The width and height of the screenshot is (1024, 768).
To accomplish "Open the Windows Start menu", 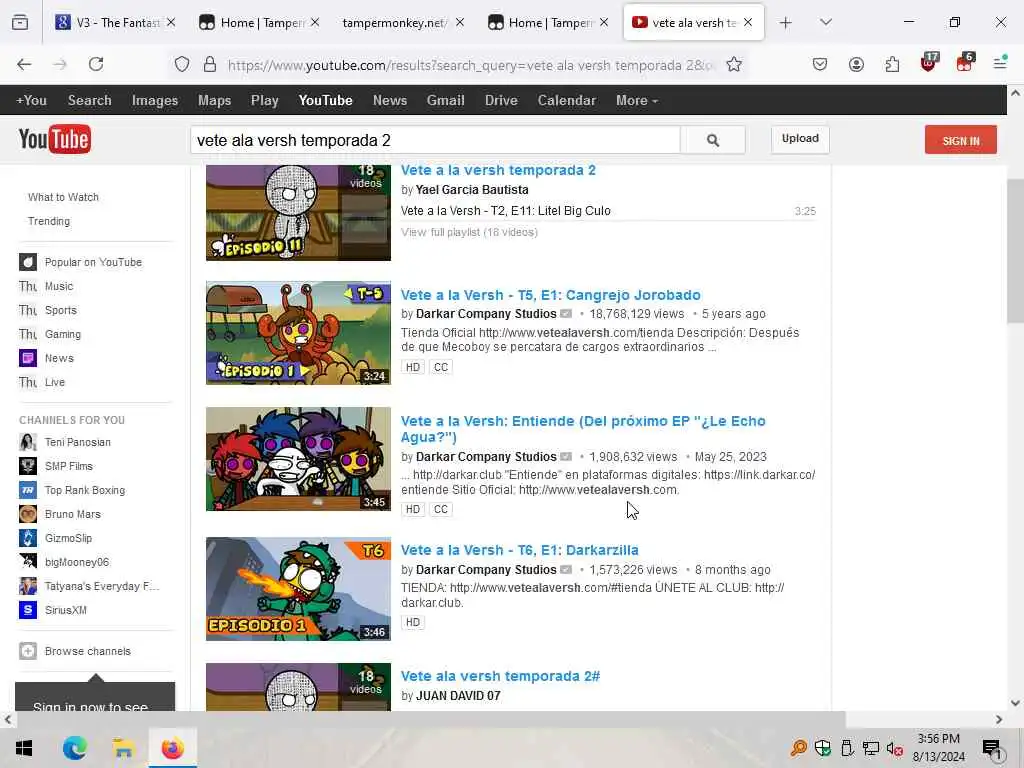I will (x=24, y=748).
